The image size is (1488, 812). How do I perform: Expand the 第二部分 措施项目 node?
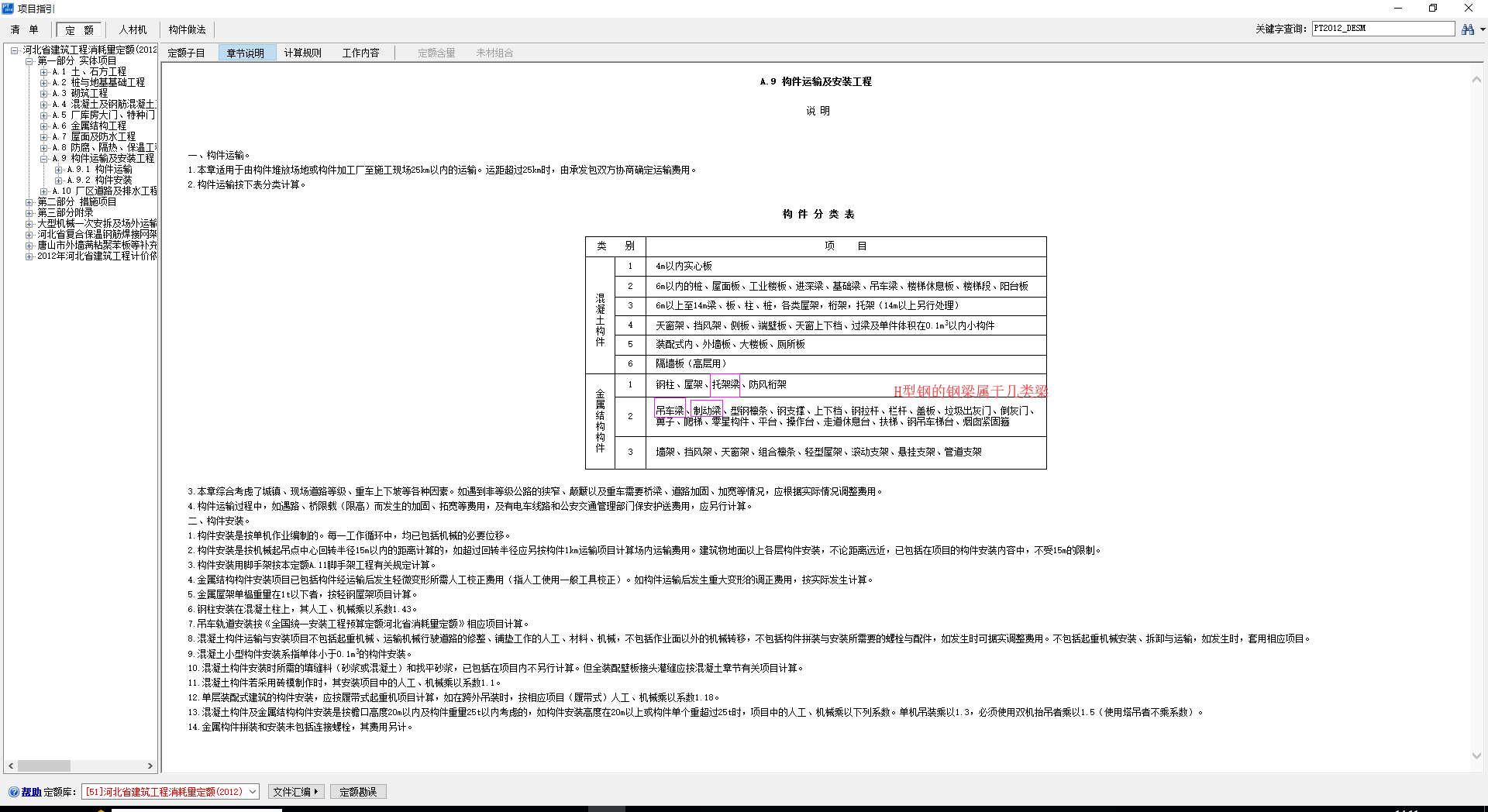(x=29, y=202)
